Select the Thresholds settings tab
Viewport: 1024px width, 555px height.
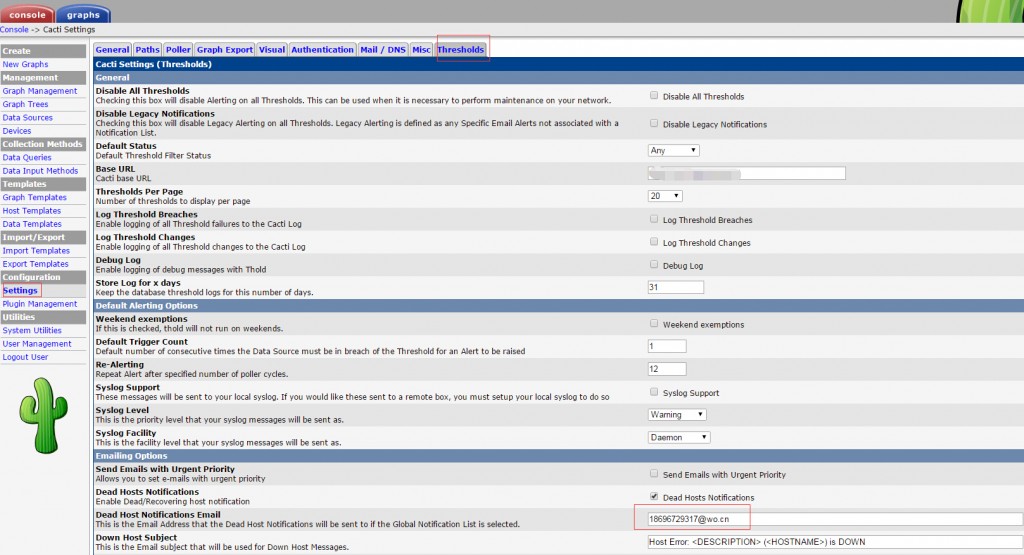tap(461, 50)
